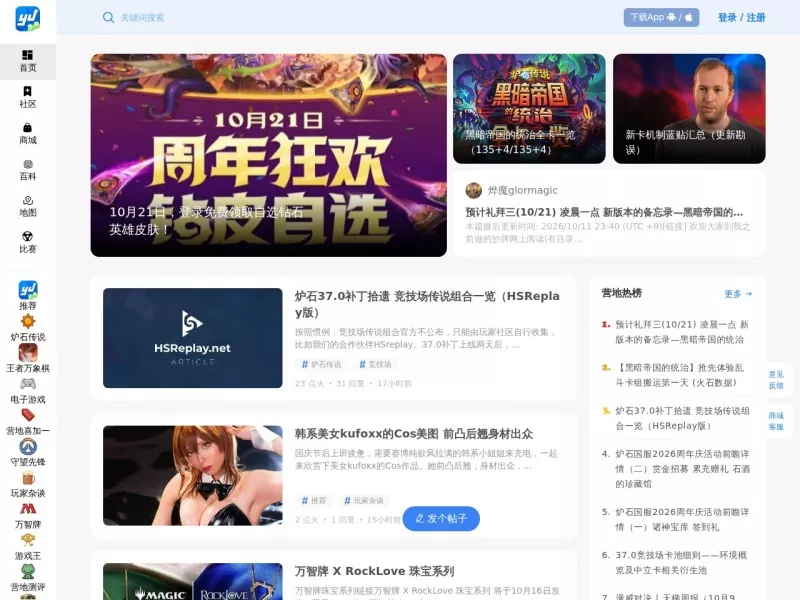Screen dimensions: 800x600
Task: Click the search magnifier icon
Action: pos(108,17)
